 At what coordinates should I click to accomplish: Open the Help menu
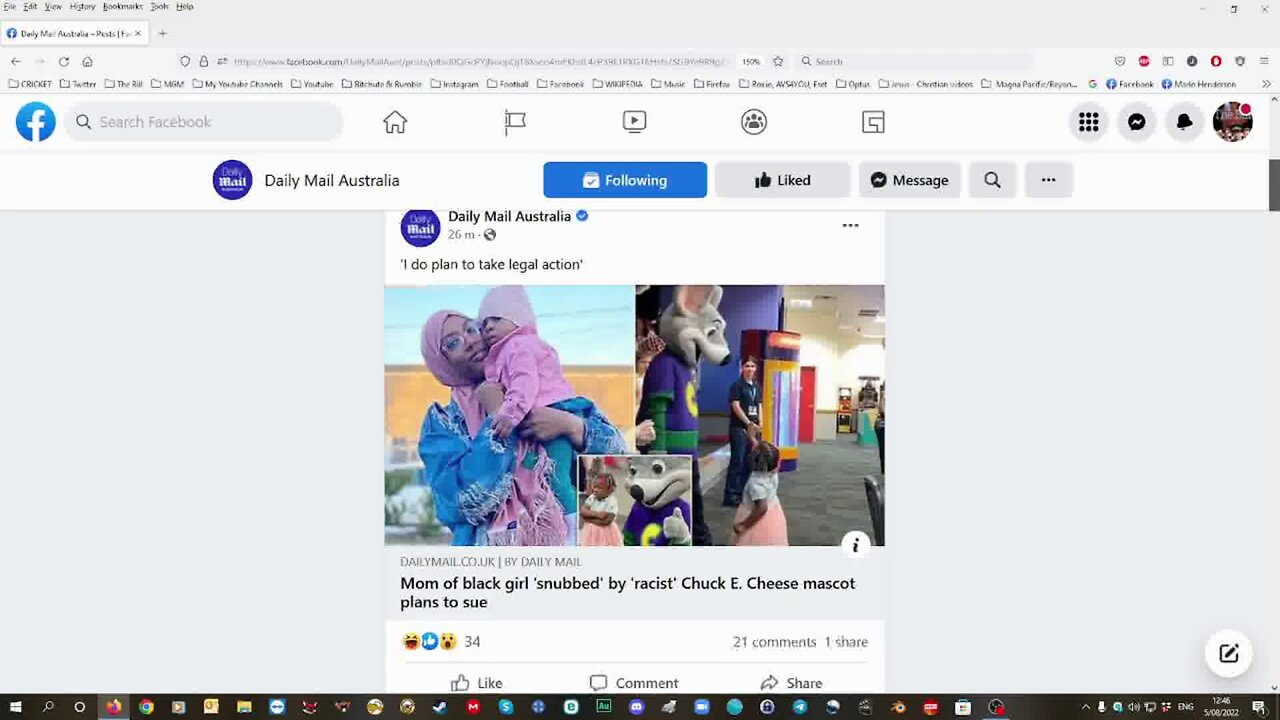point(184,6)
